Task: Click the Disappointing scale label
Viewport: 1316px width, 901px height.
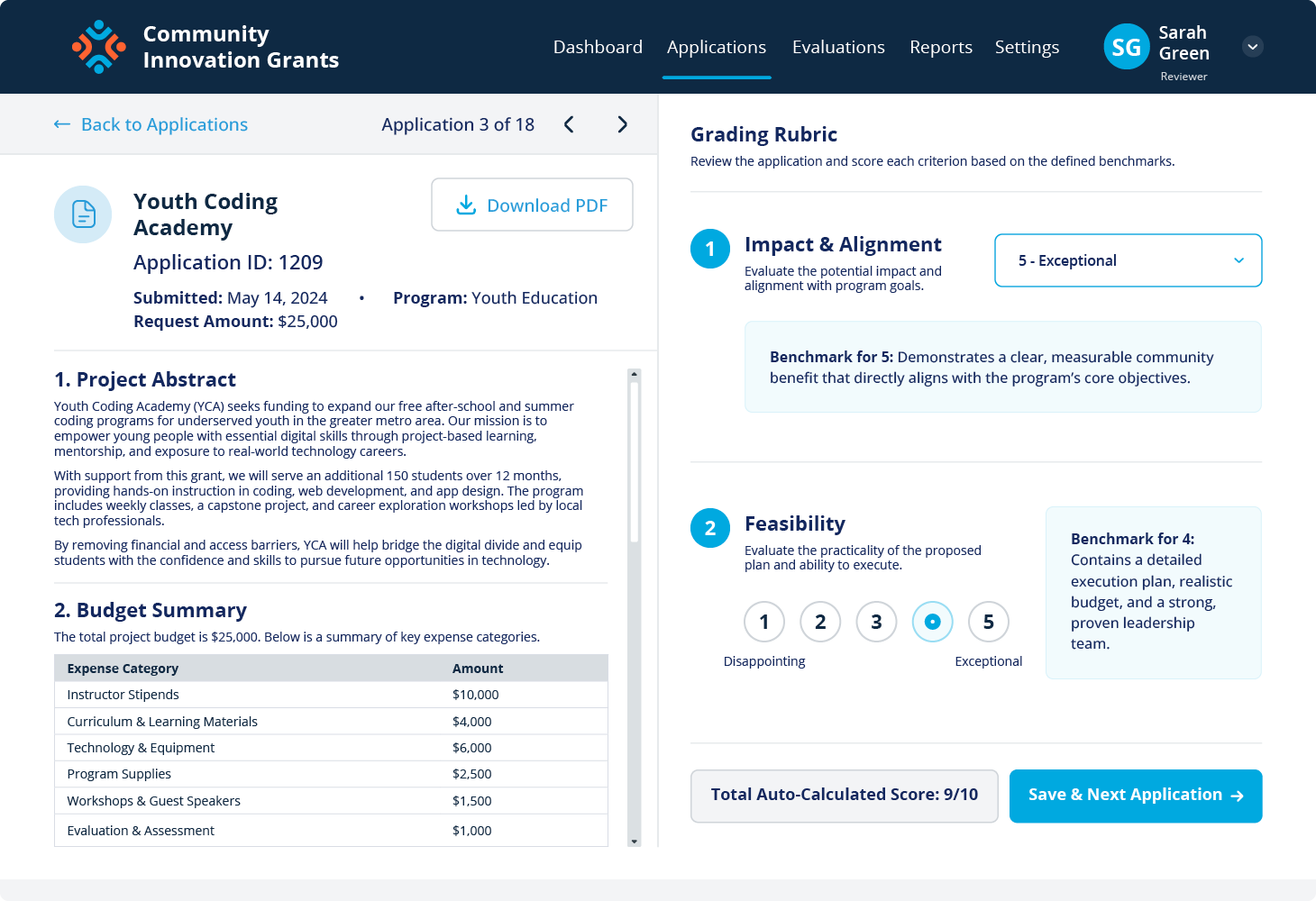Action: pyautogui.click(x=764, y=661)
